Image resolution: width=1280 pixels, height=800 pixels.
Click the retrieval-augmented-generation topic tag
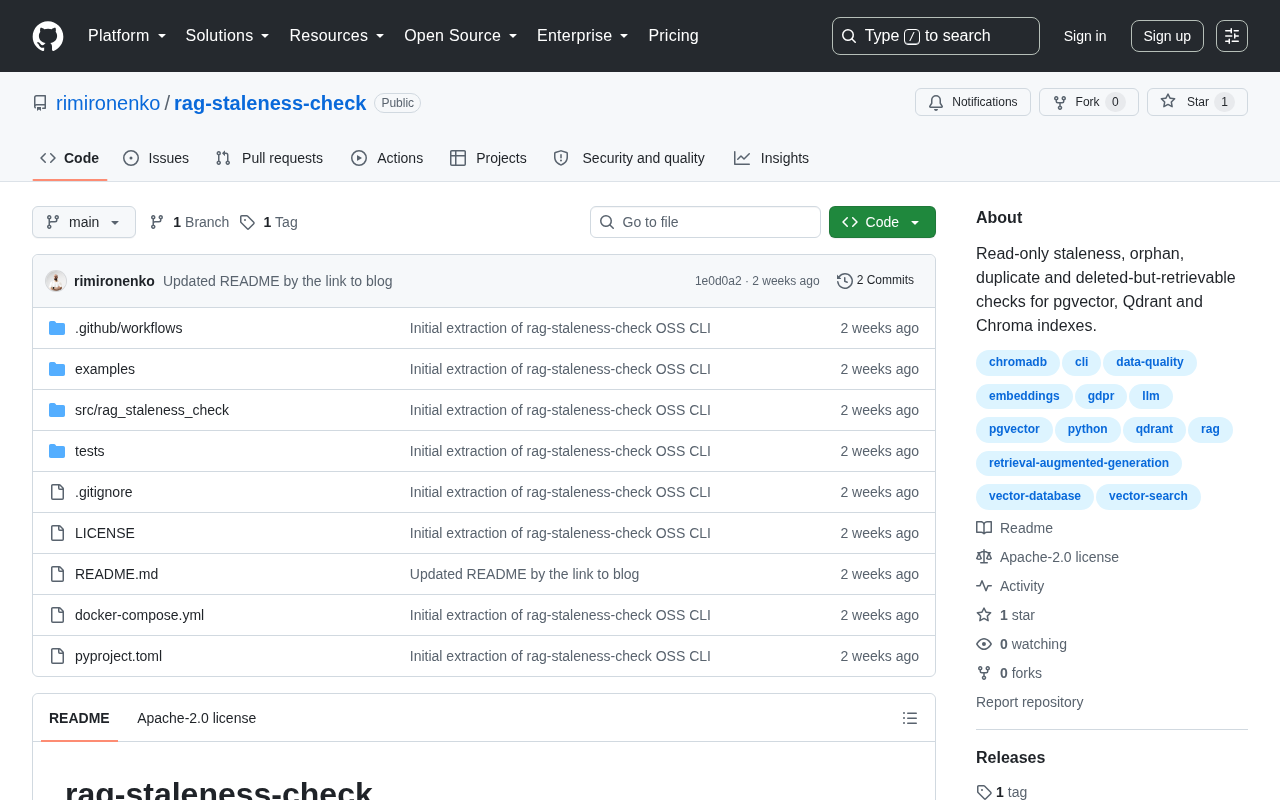pos(1079,463)
